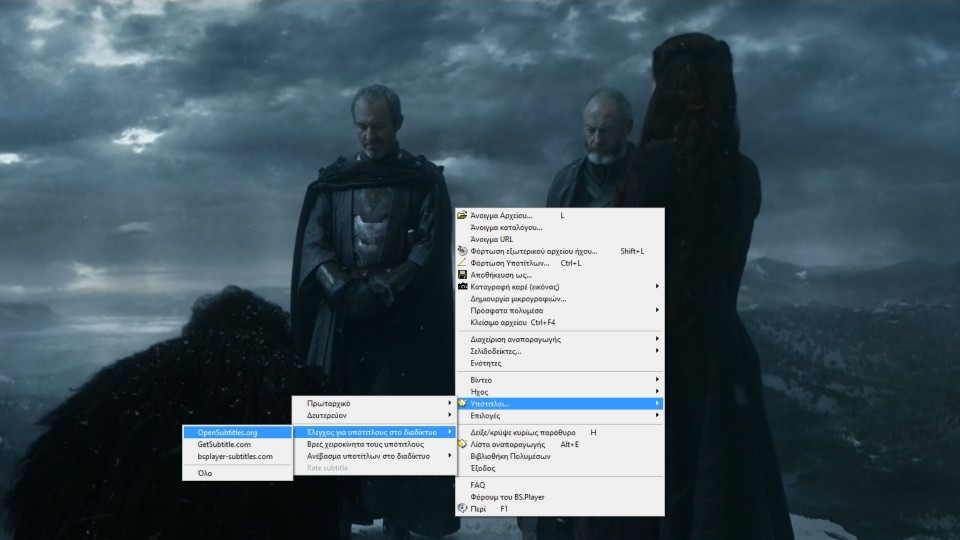This screenshot has width=960, height=540.
Task: Open the Επιλογές menu entry
Action: point(485,415)
